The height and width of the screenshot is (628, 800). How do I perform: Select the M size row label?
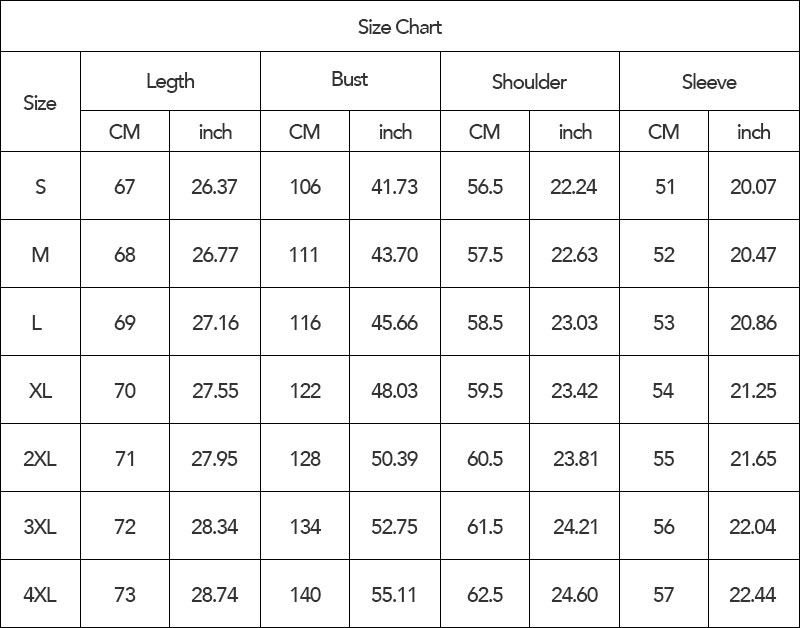pyautogui.click(x=40, y=254)
